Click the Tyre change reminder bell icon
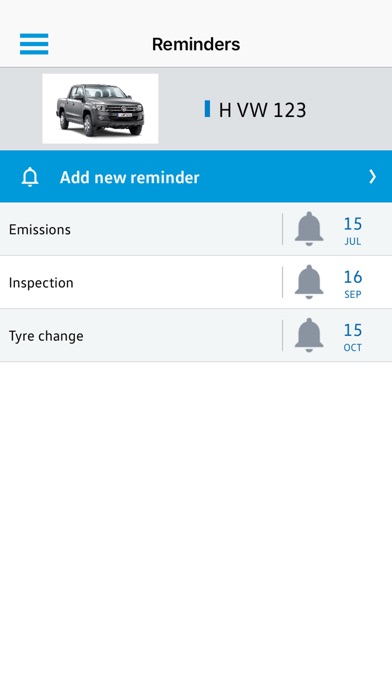 tap(309, 335)
